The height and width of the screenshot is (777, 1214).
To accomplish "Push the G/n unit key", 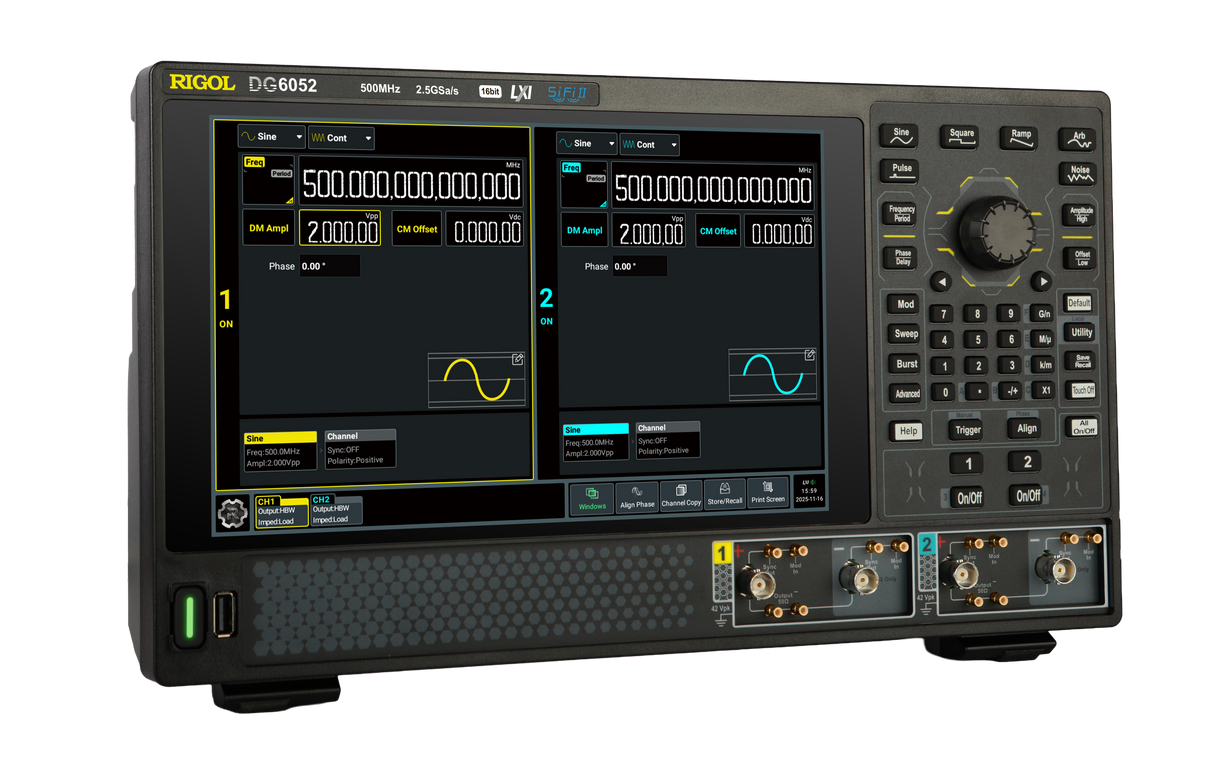I will click(x=1044, y=314).
